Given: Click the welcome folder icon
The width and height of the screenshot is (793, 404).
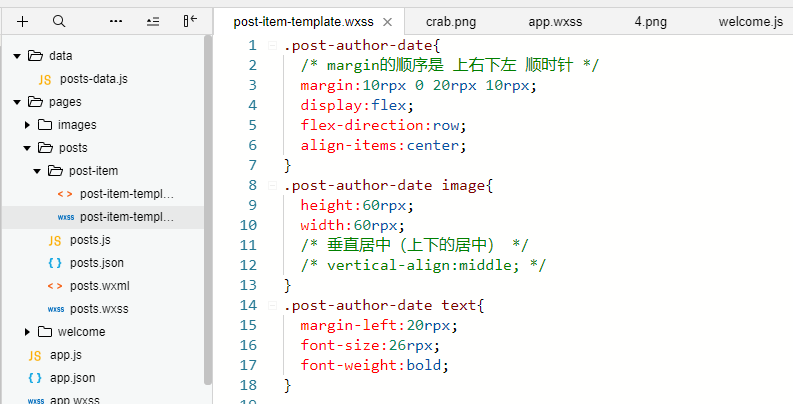Looking at the screenshot, I should [45, 332].
